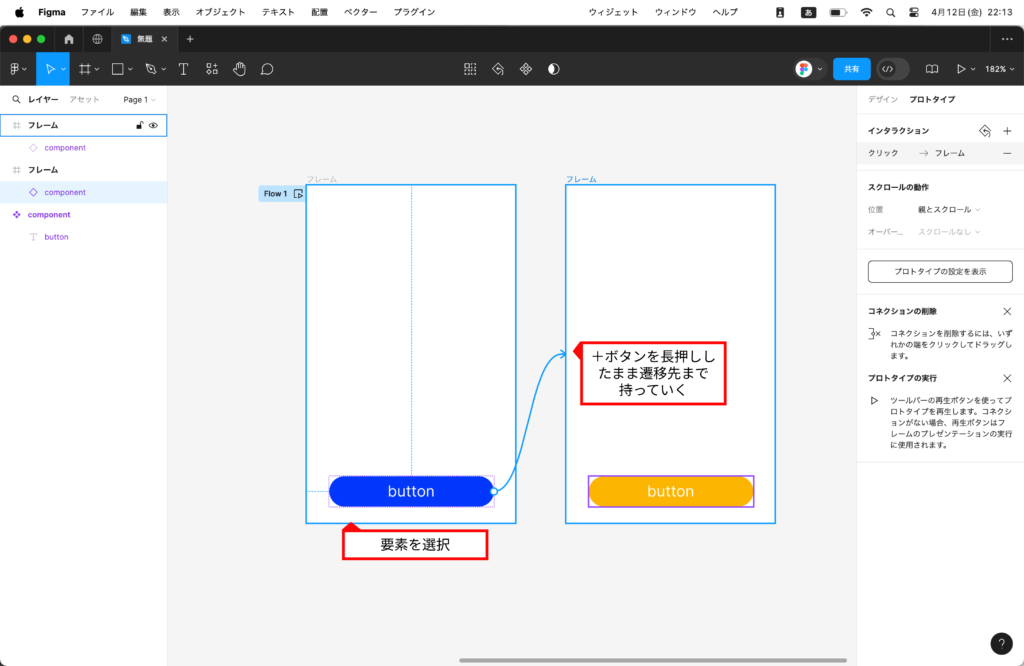Click the contrast mask icon in toolbar

(x=554, y=69)
